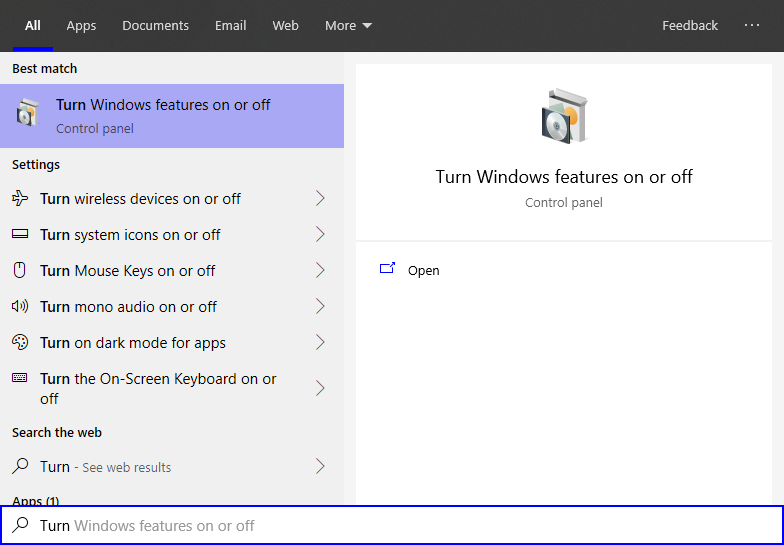Expand arrow for On-Screen Keyboard result

[320, 388]
